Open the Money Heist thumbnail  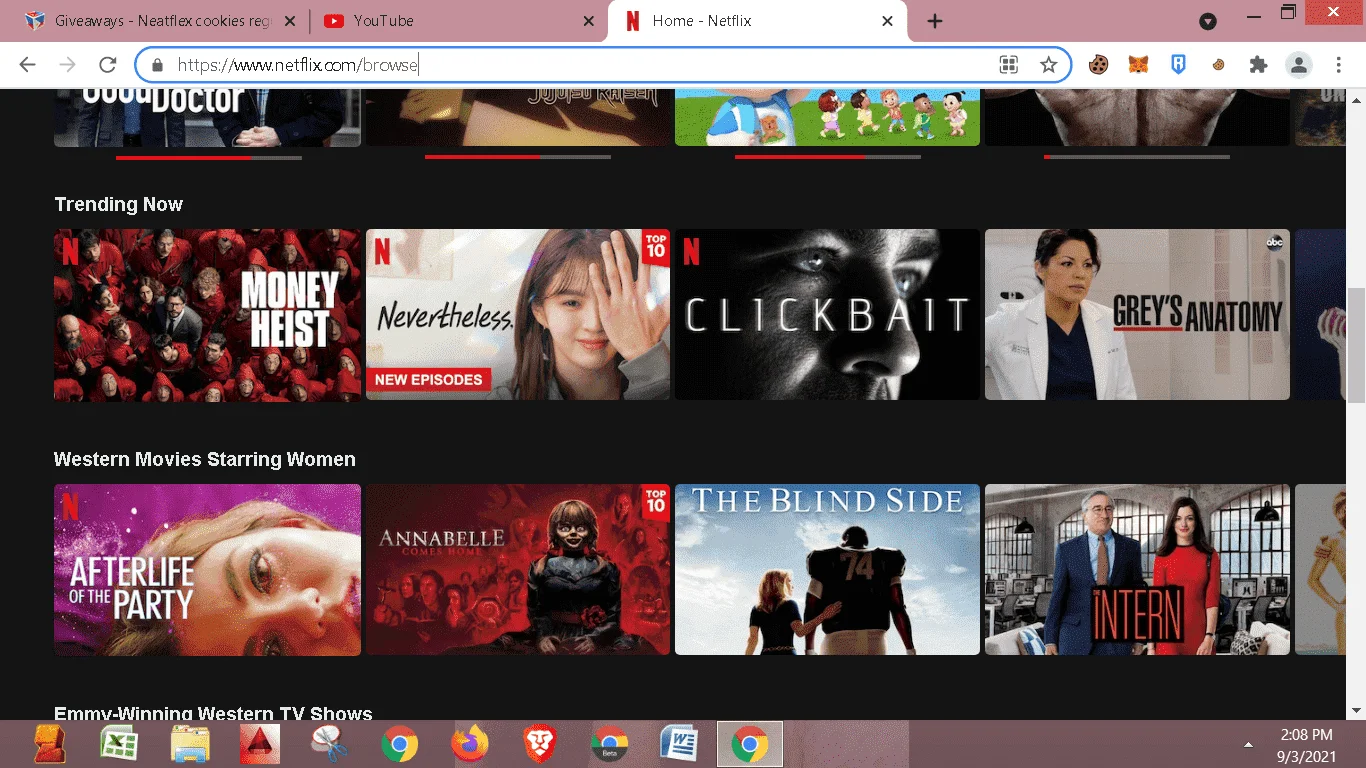pos(207,315)
